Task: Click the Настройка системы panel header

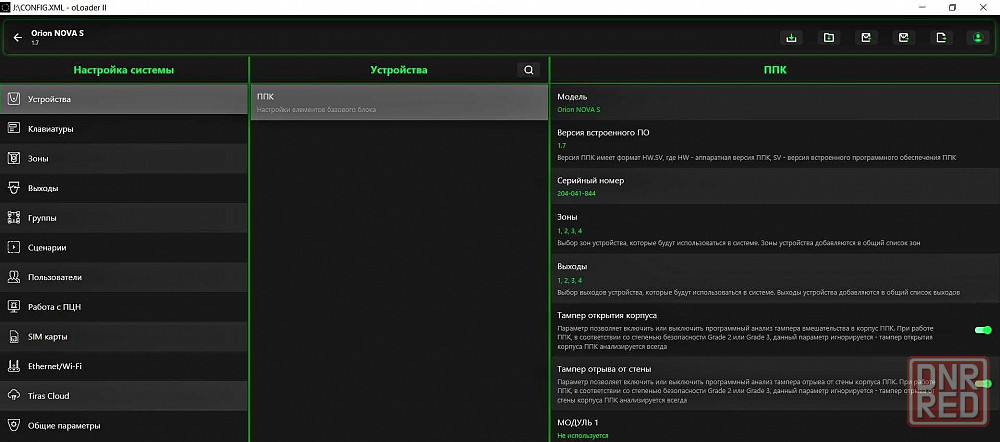Action: (124, 70)
